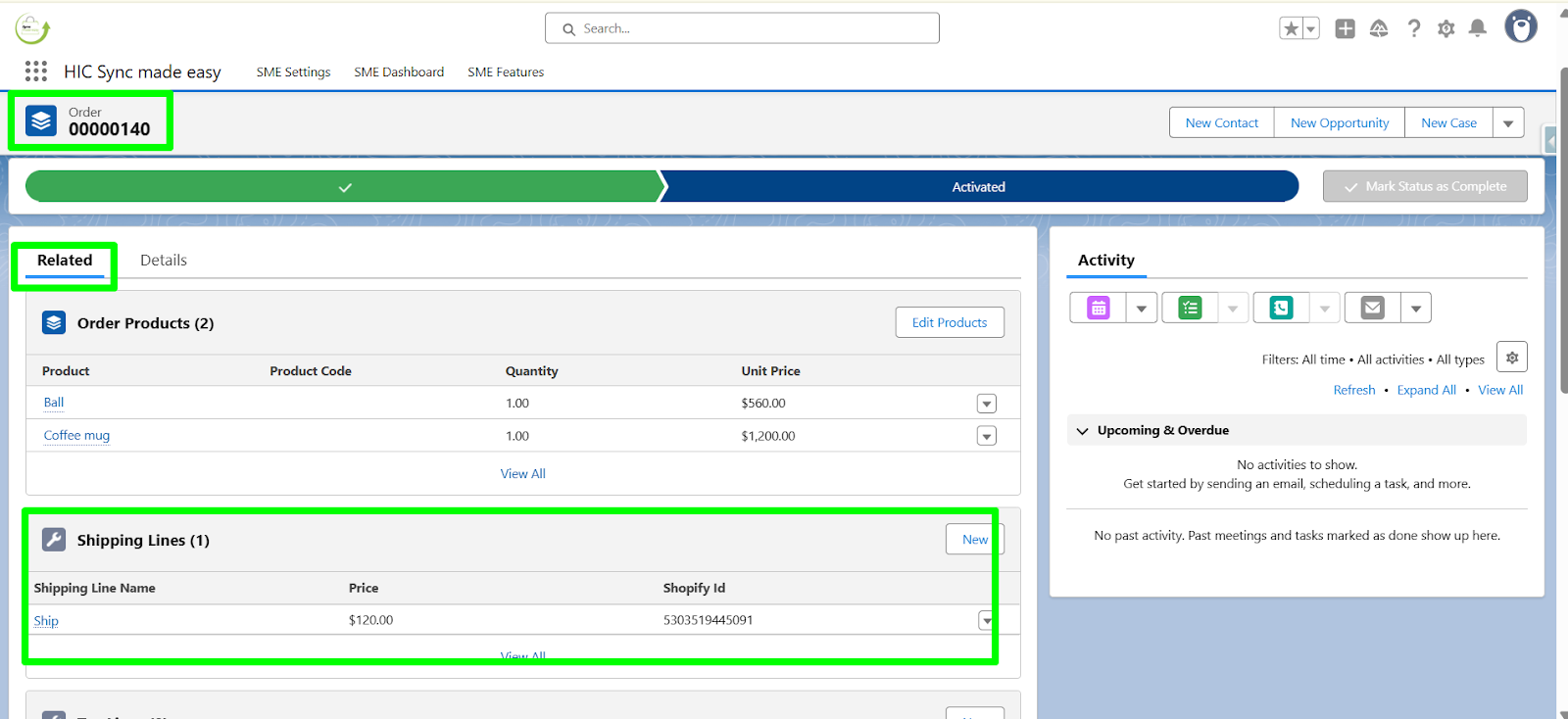Viewport: 1568px width, 719px height.
Task: Click New in Shipping Lines
Action: pos(975,539)
